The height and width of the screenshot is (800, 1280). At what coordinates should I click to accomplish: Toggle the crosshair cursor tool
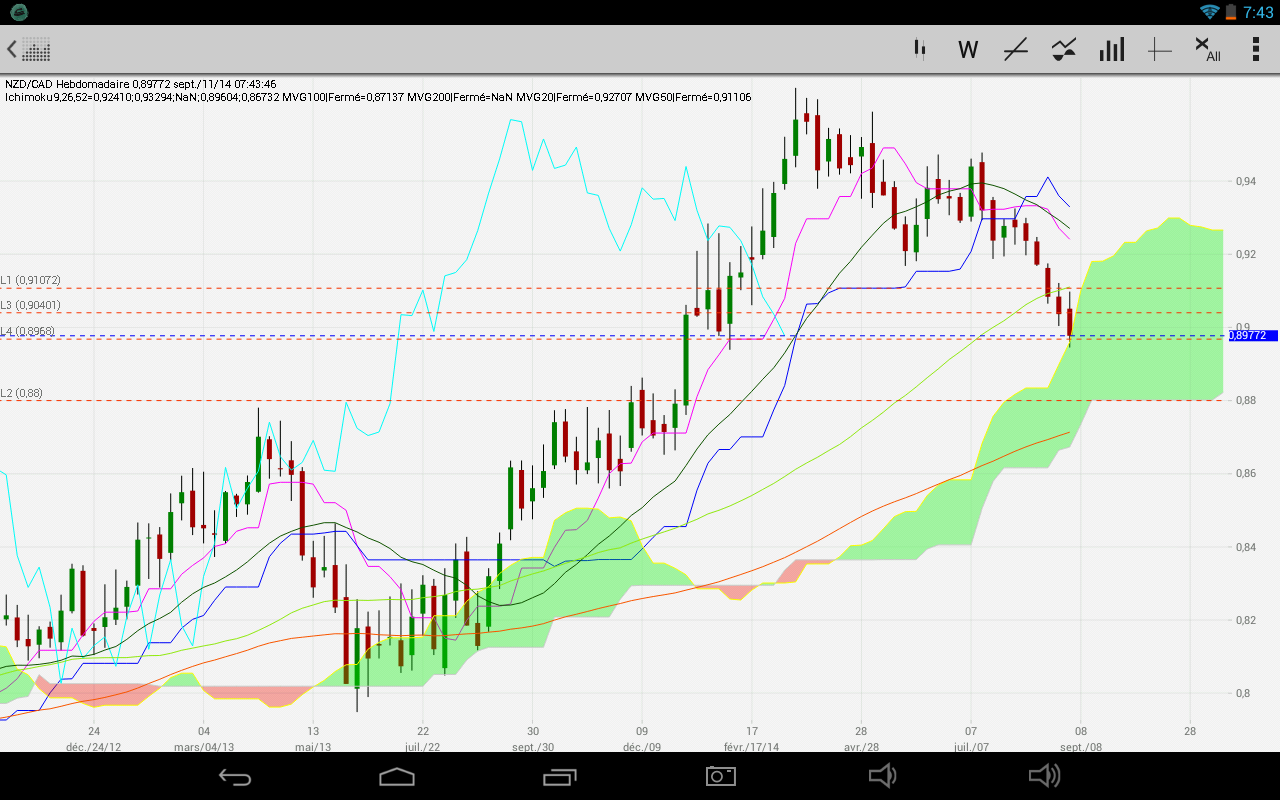coord(1159,49)
